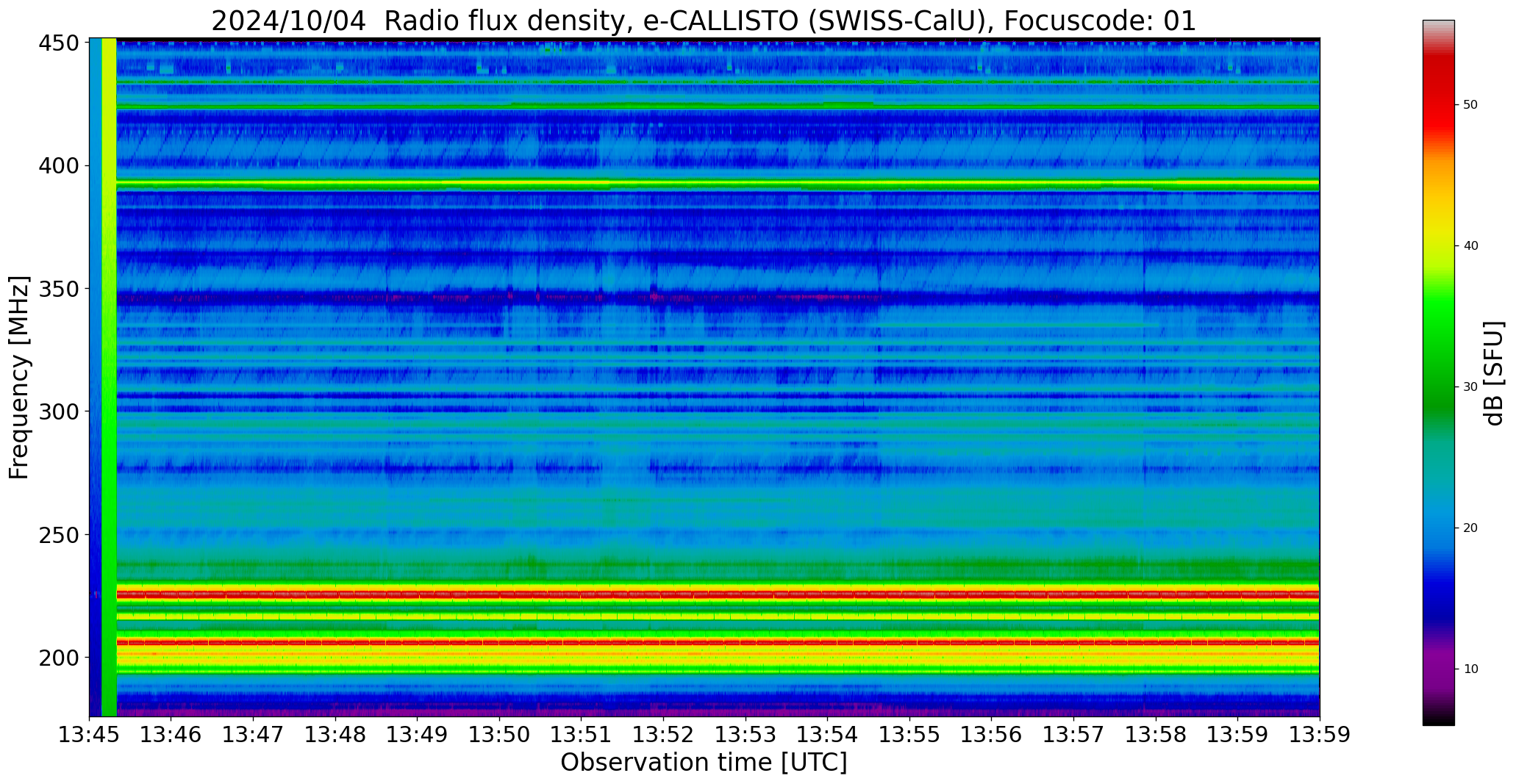
Task: Click the 400 frequency tick label
Action: click(x=59, y=166)
